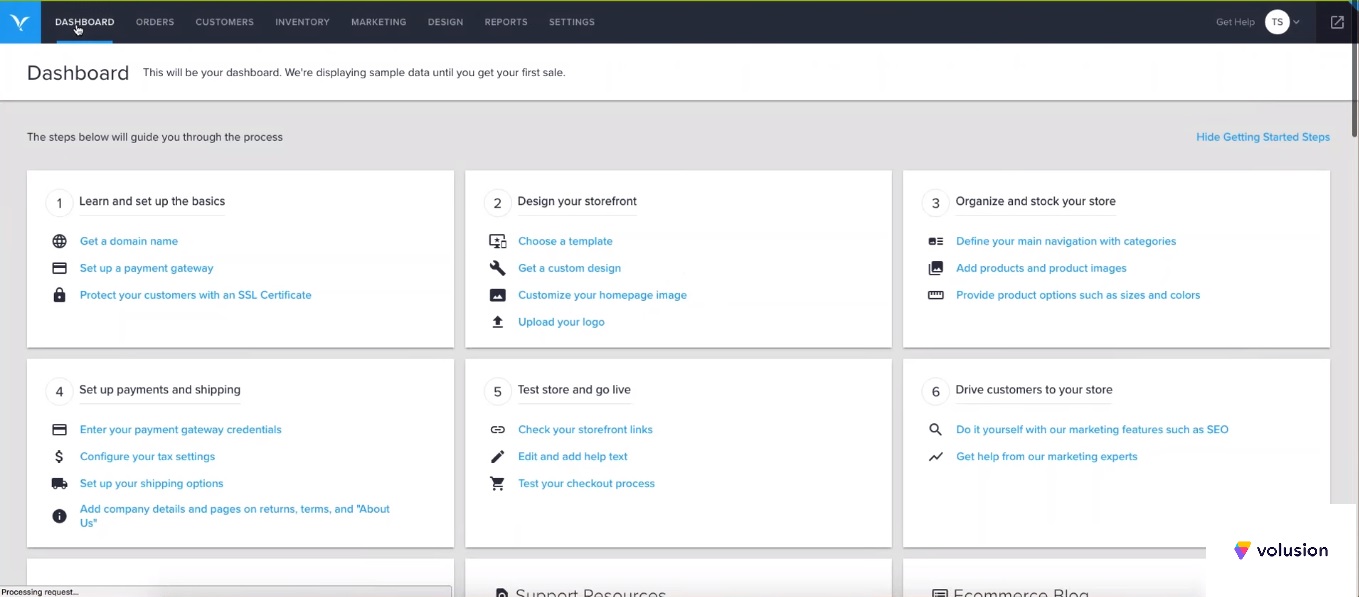
Task: Switch to the Marketing menu
Action: coord(378,22)
